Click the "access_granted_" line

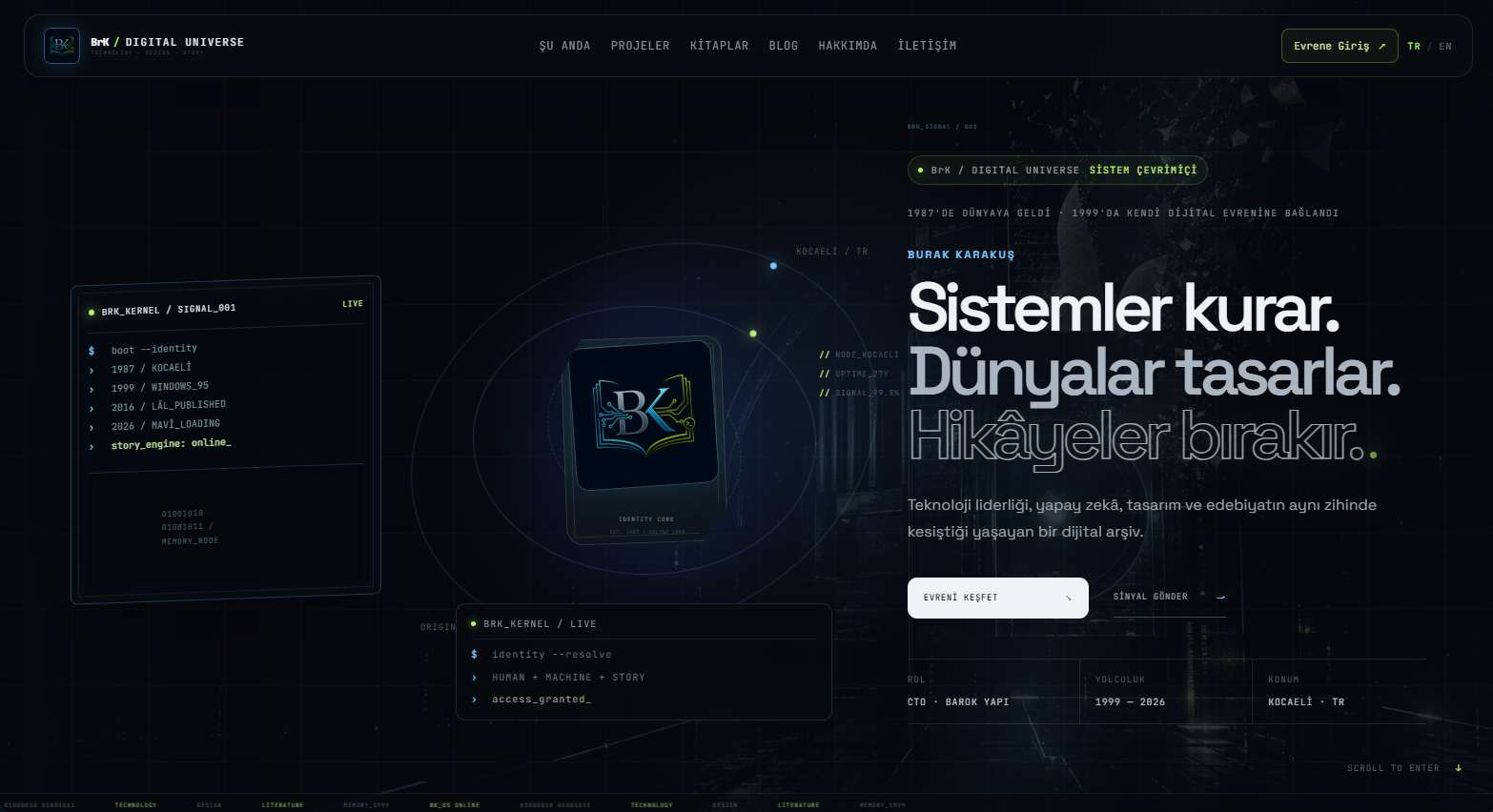point(542,700)
